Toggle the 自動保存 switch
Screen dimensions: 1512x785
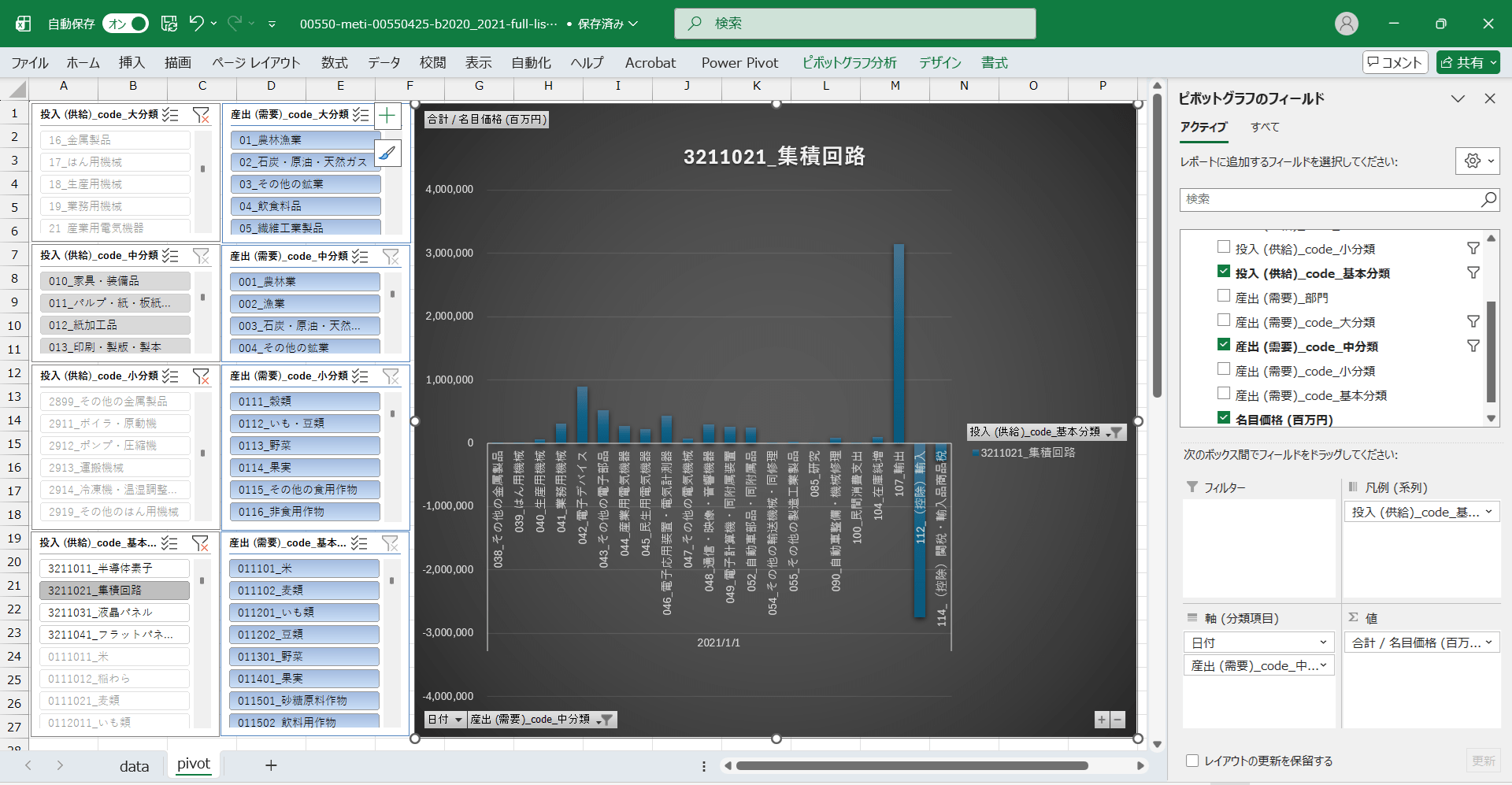pos(125,24)
